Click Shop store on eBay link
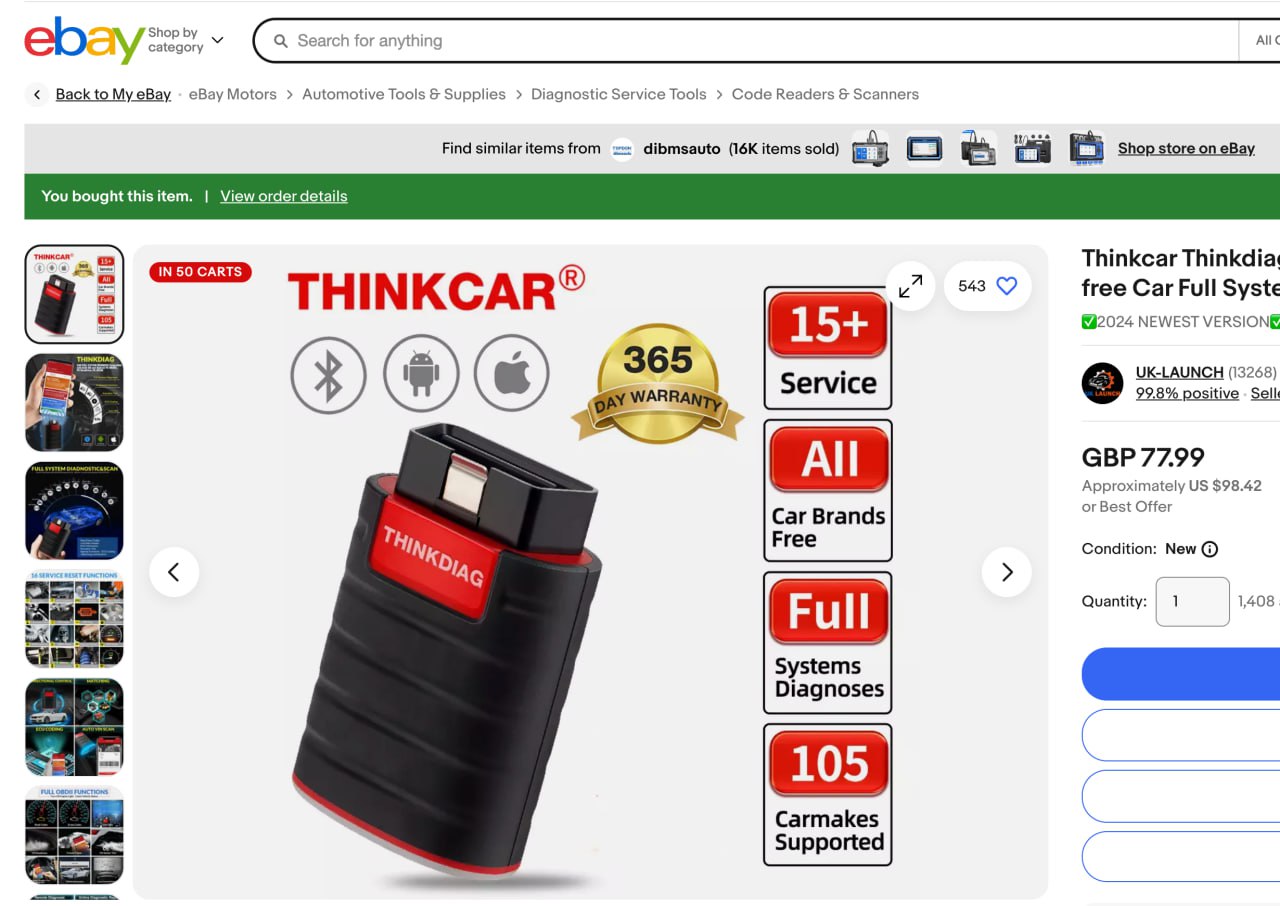The image size is (1280, 906). click(x=1186, y=149)
